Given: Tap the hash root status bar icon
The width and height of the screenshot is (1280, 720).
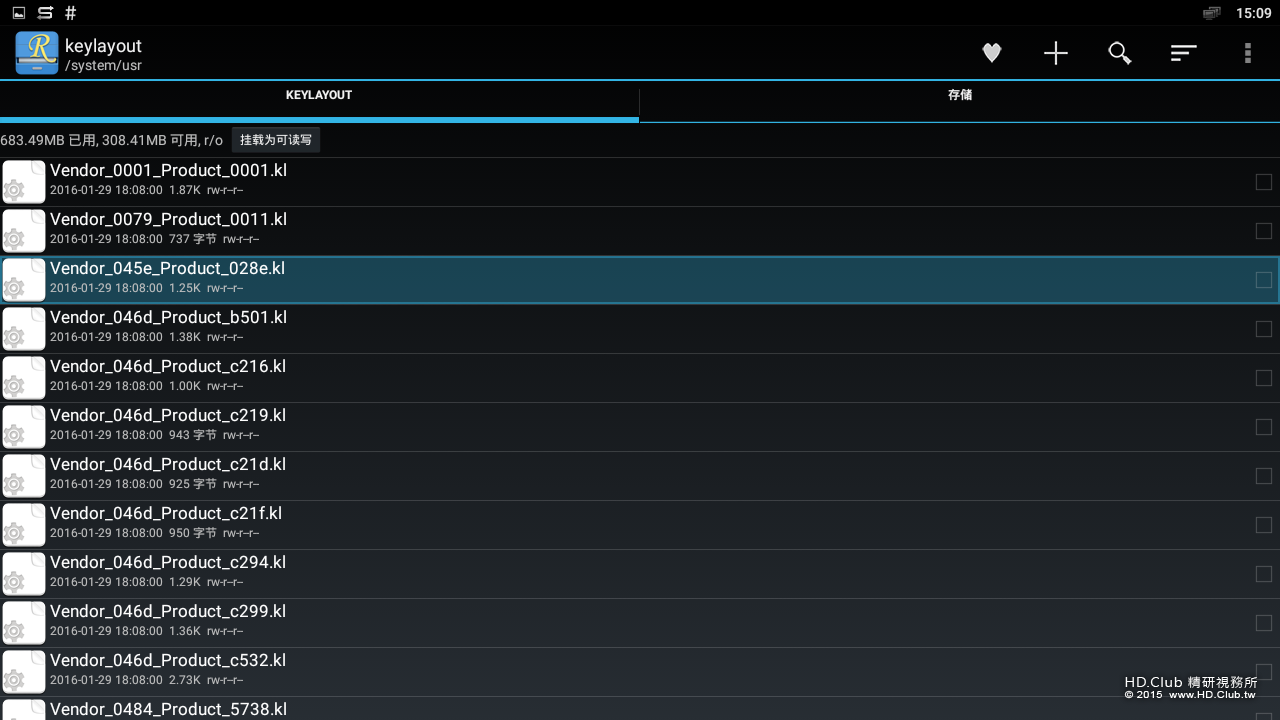Looking at the screenshot, I should [x=70, y=13].
